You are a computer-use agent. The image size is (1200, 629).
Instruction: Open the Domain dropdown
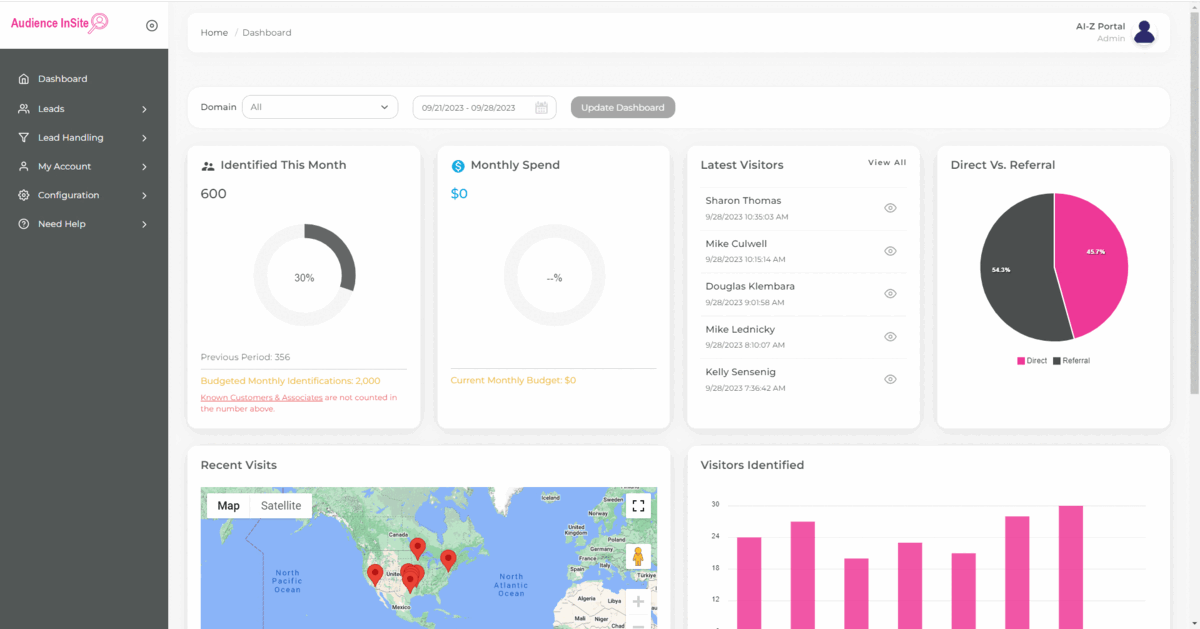[319, 107]
